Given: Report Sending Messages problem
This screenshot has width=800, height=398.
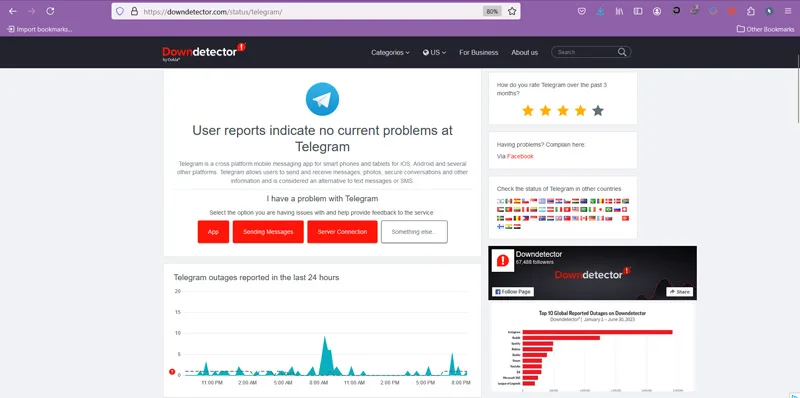Looking at the screenshot, I should (268, 232).
